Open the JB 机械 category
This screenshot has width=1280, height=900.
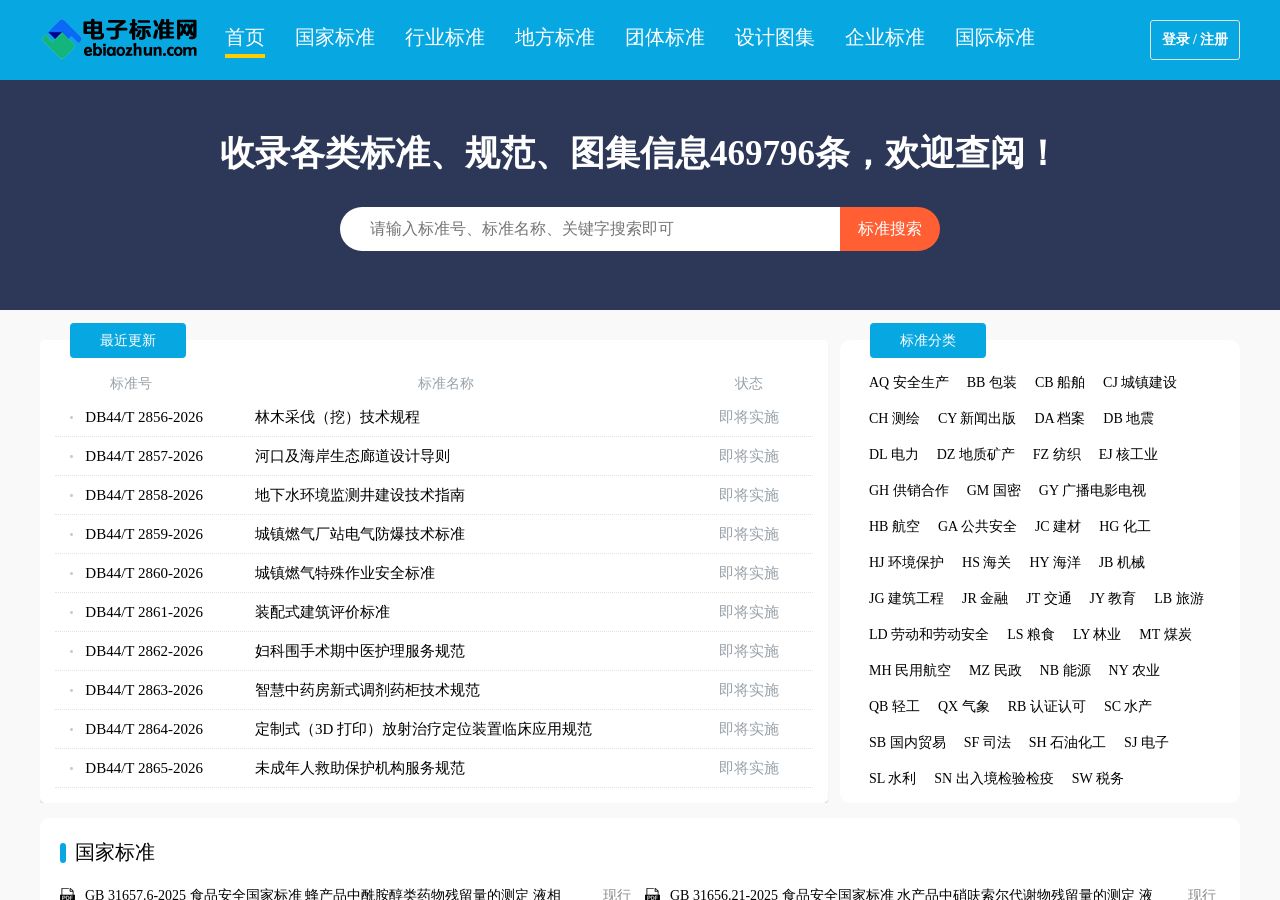[1122, 563]
